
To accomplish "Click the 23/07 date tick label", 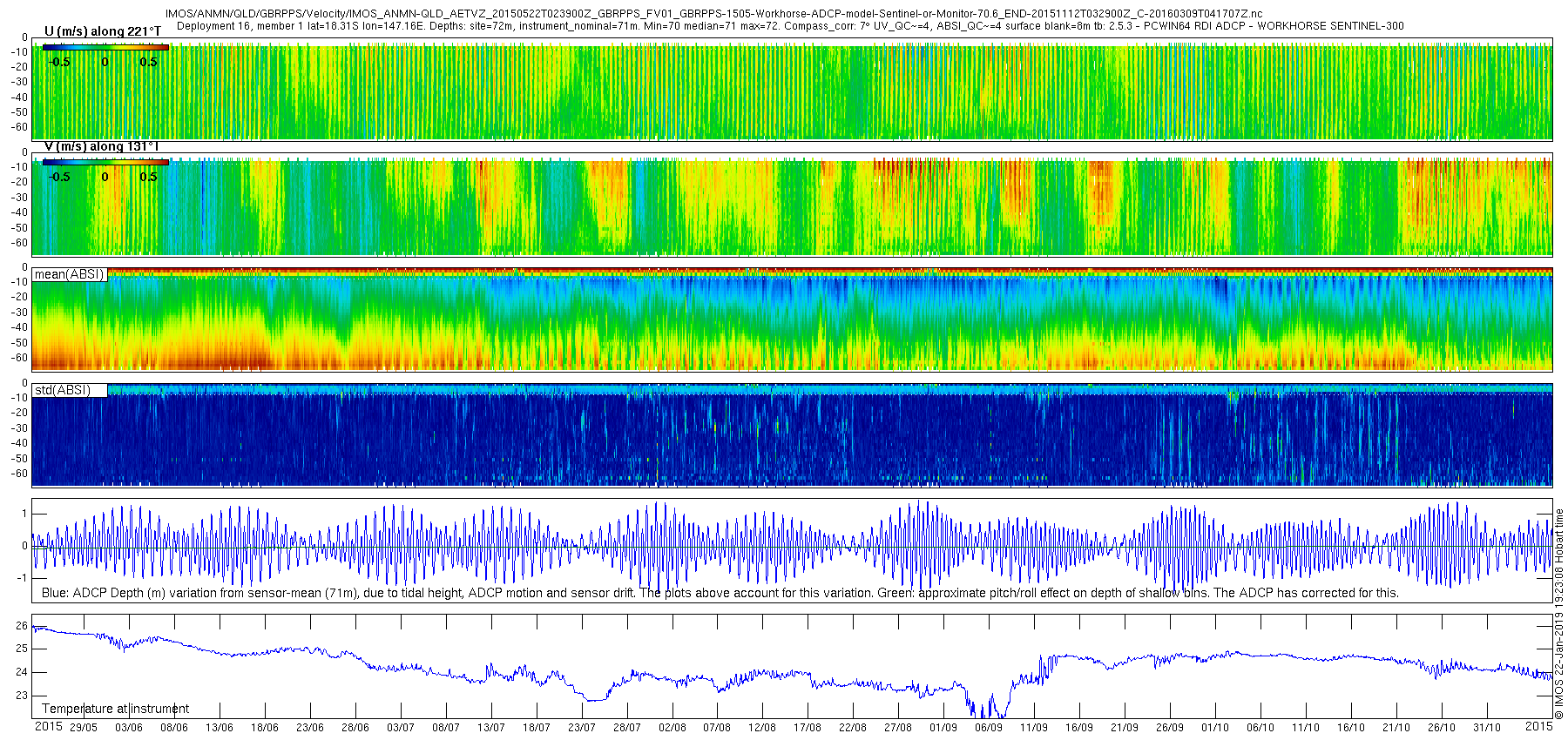I will click(x=582, y=728).
